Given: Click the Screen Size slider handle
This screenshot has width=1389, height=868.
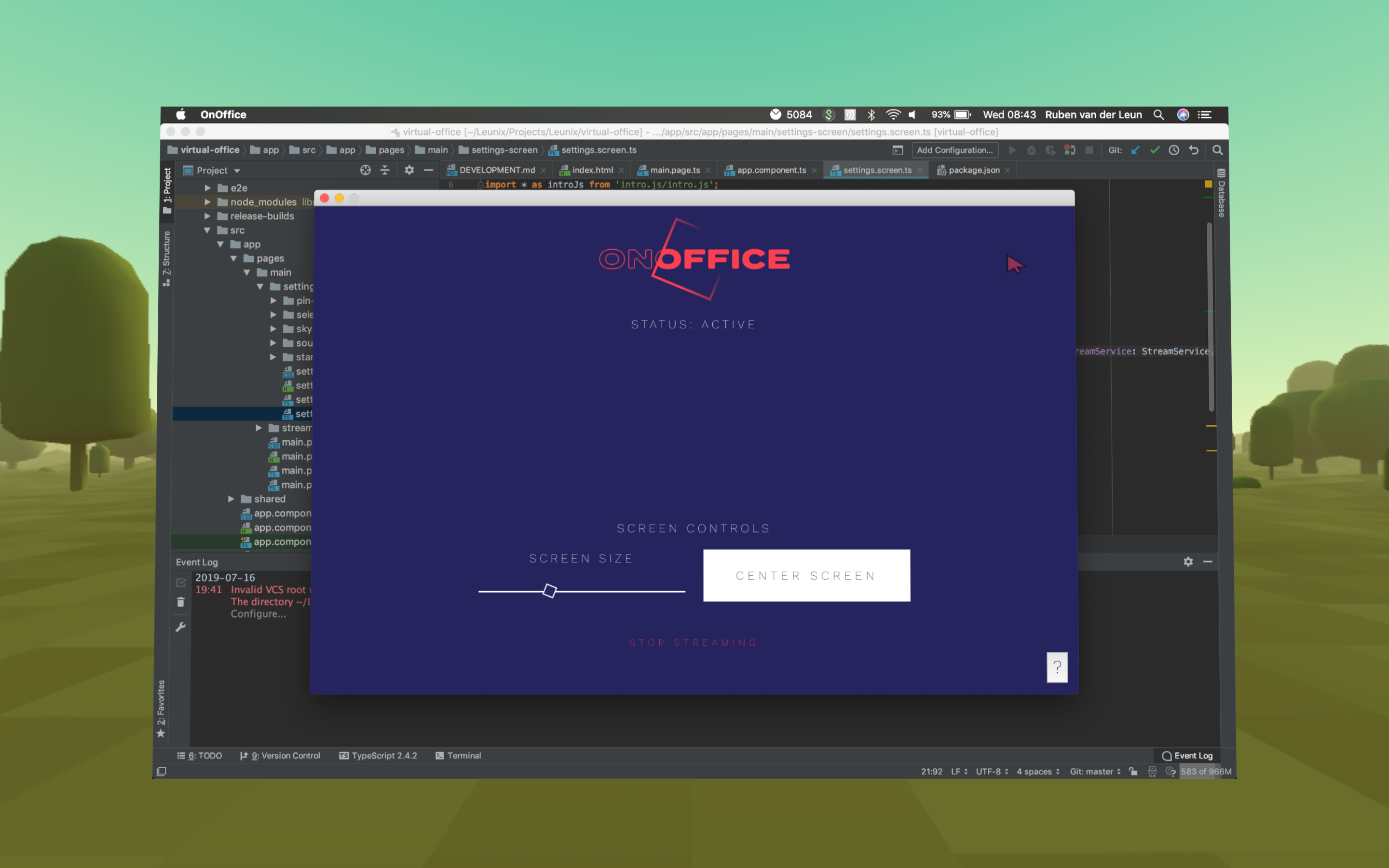Looking at the screenshot, I should coord(549,591).
